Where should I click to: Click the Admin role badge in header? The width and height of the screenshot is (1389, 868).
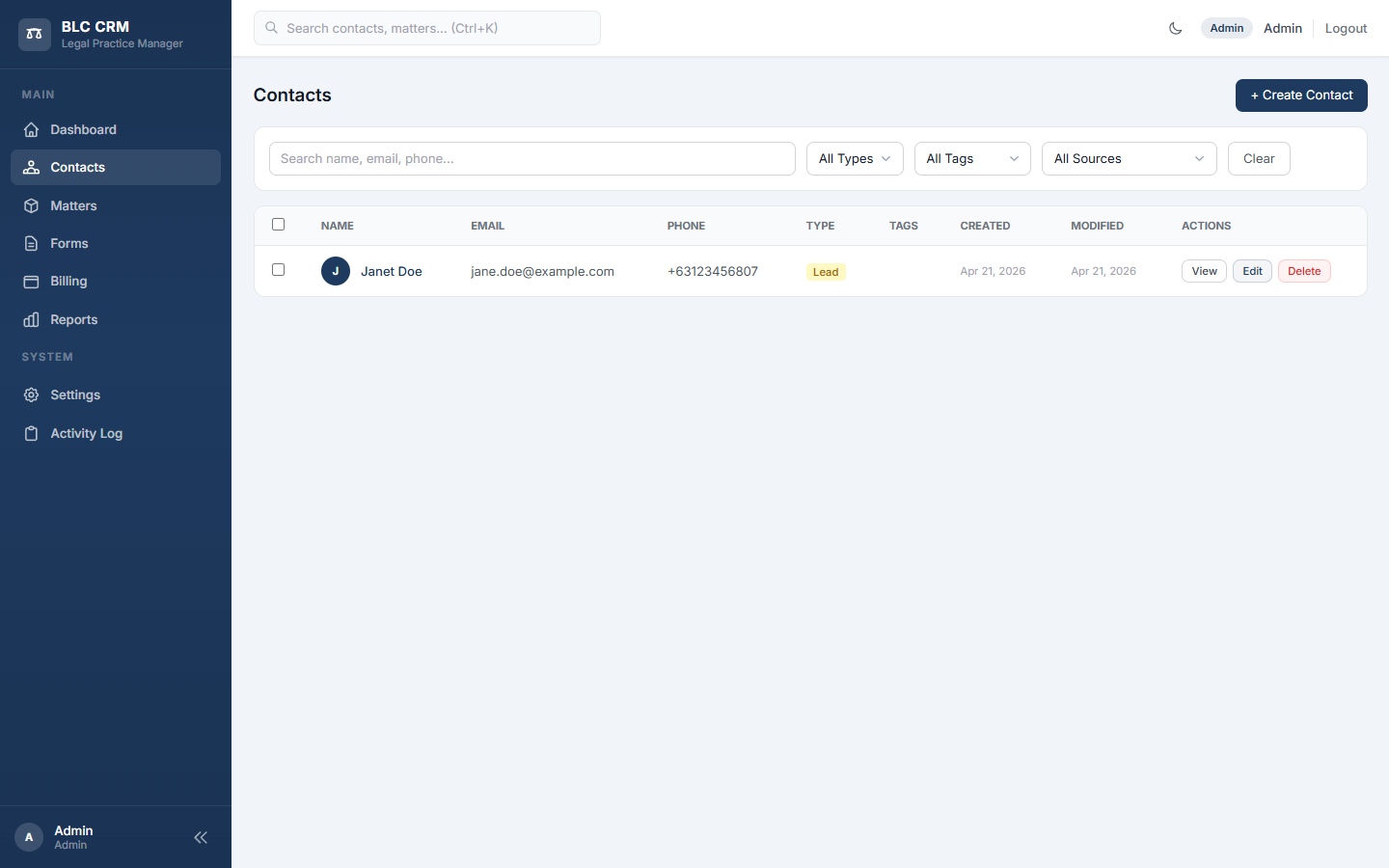(x=1226, y=28)
